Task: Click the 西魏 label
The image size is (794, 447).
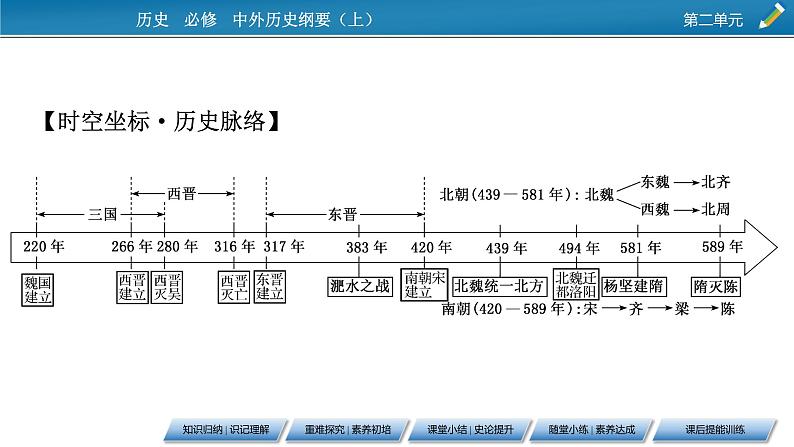Action: (655, 209)
